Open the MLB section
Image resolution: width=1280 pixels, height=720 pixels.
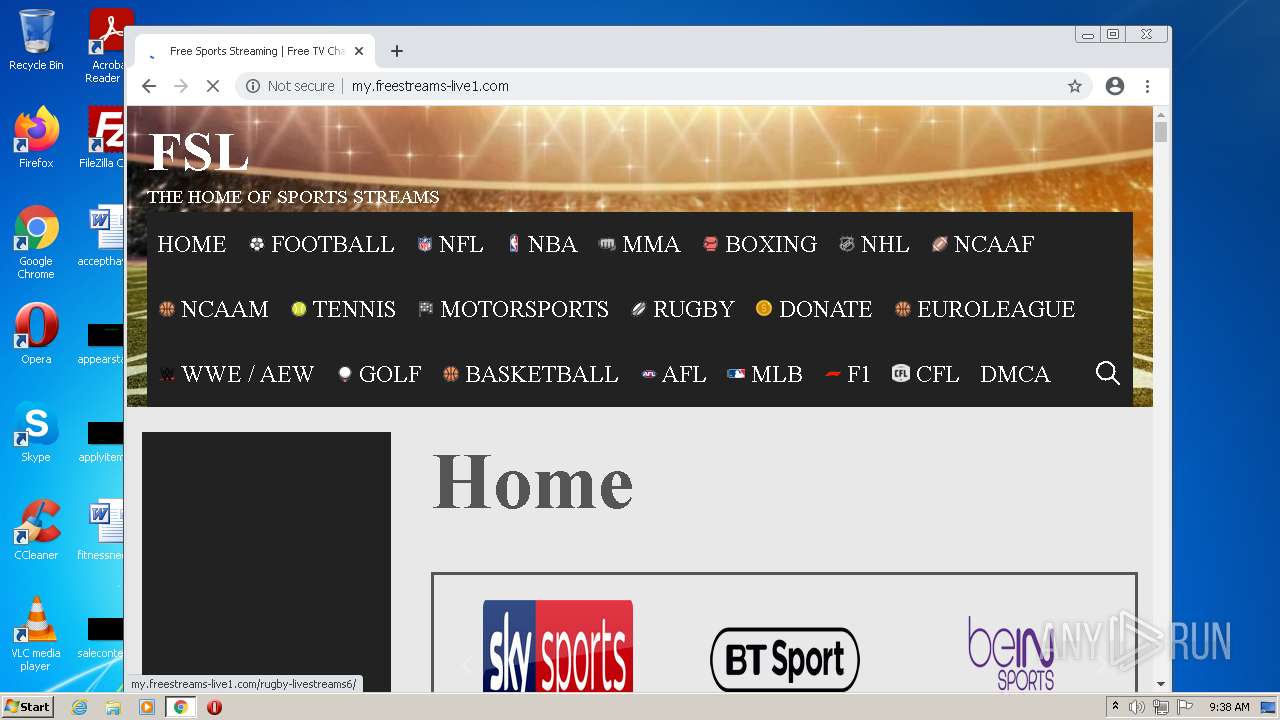coord(765,374)
